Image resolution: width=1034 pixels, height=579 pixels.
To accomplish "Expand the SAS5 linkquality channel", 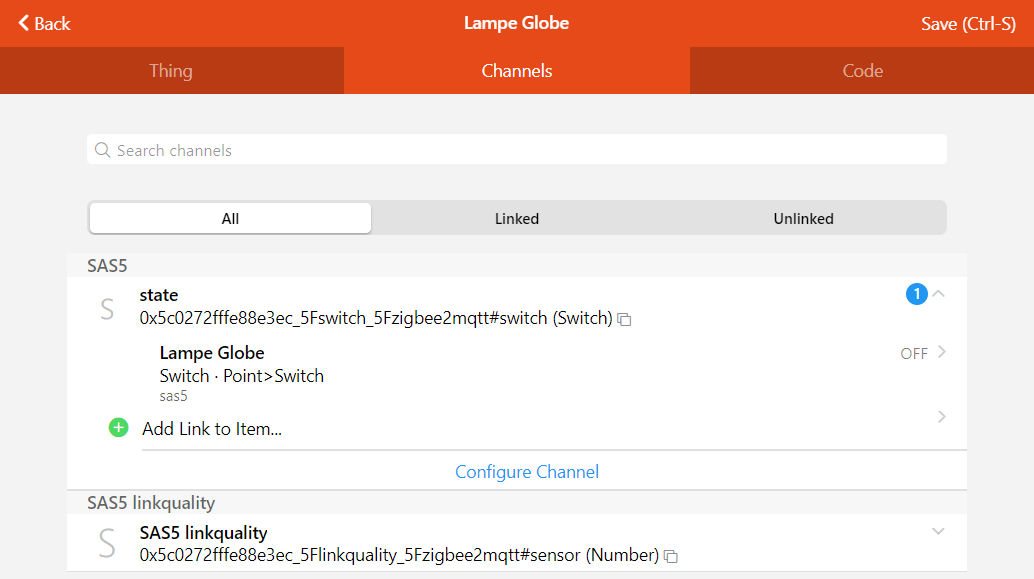I will pyautogui.click(x=938, y=532).
